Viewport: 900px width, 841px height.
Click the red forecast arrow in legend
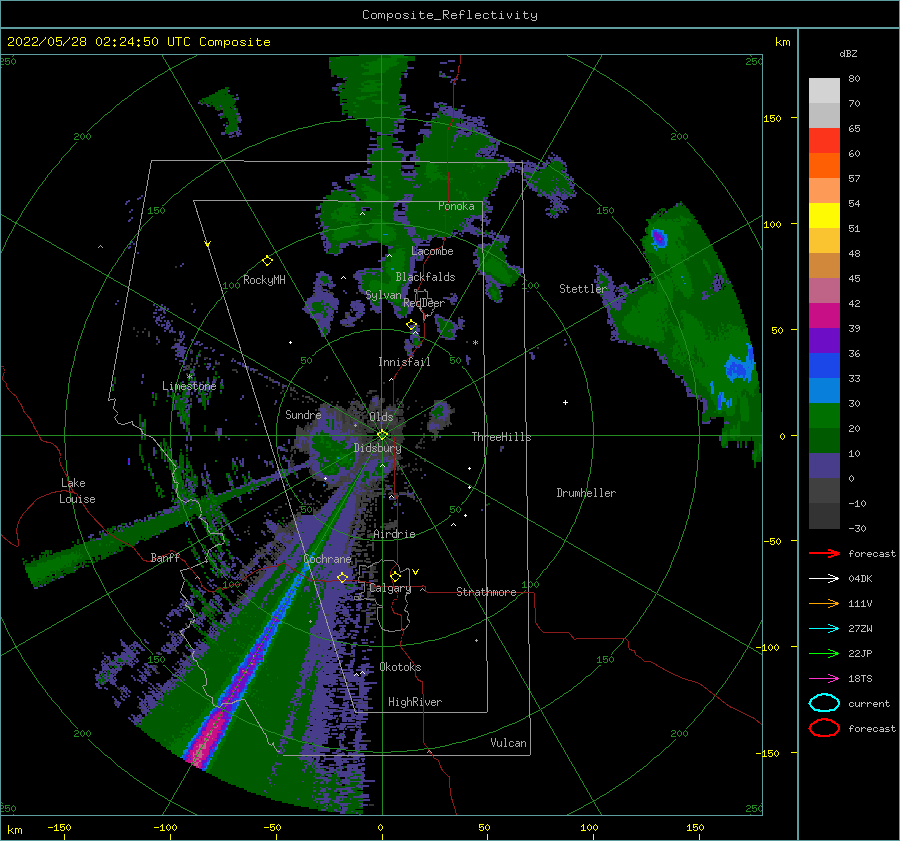coord(824,553)
